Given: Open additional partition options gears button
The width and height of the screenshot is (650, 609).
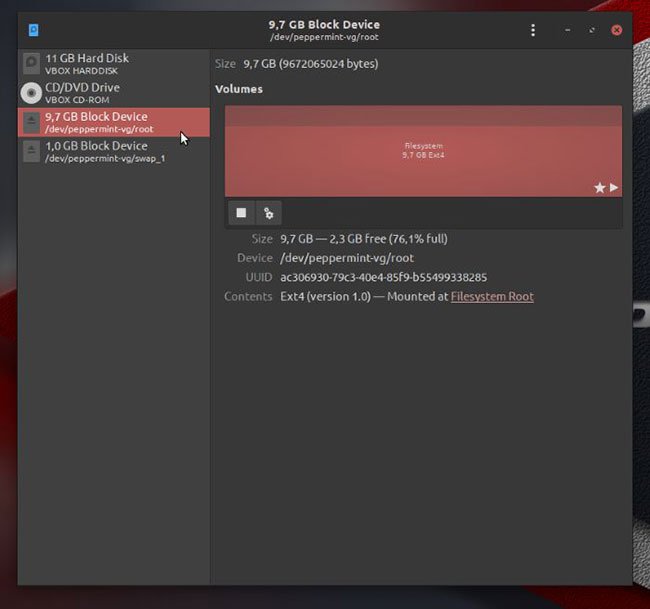Looking at the screenshot, I should [x=269, y=213].
